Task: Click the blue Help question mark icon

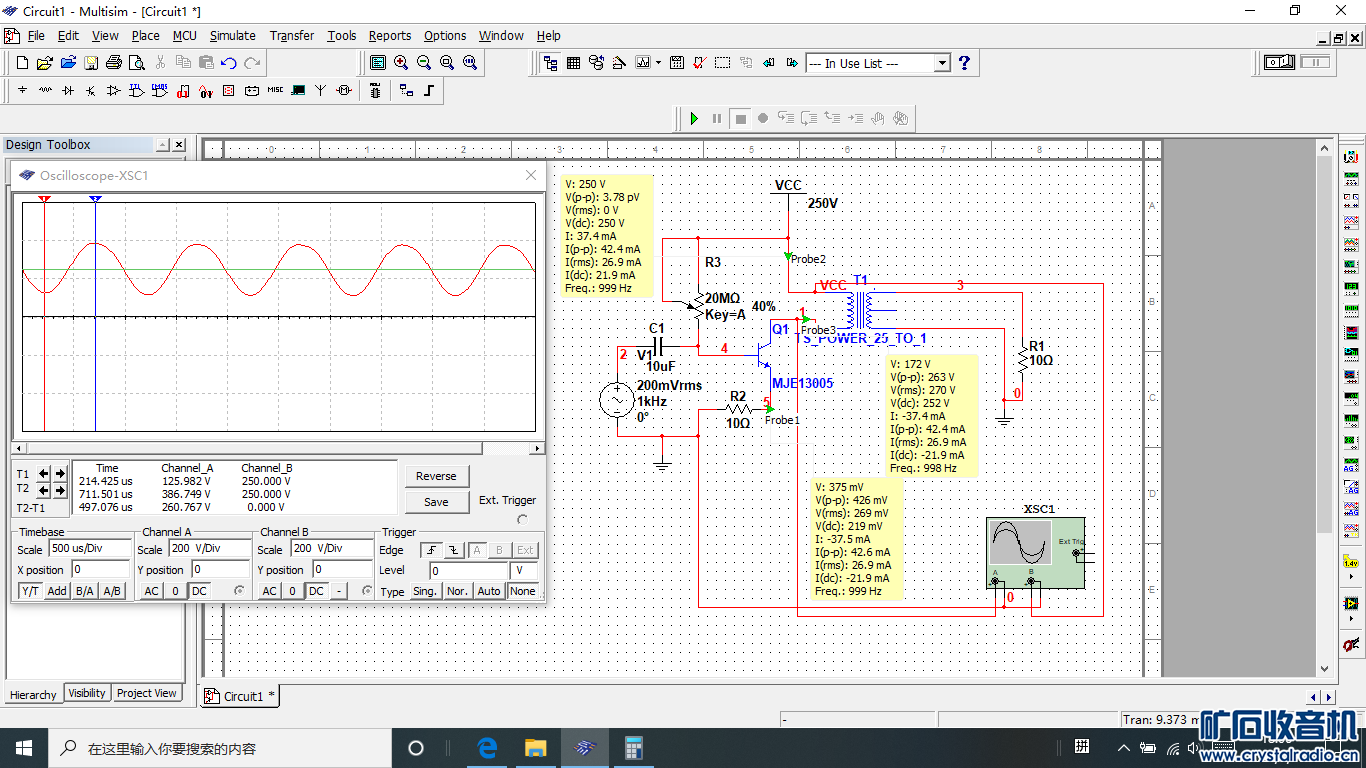Action: [964, 63]
